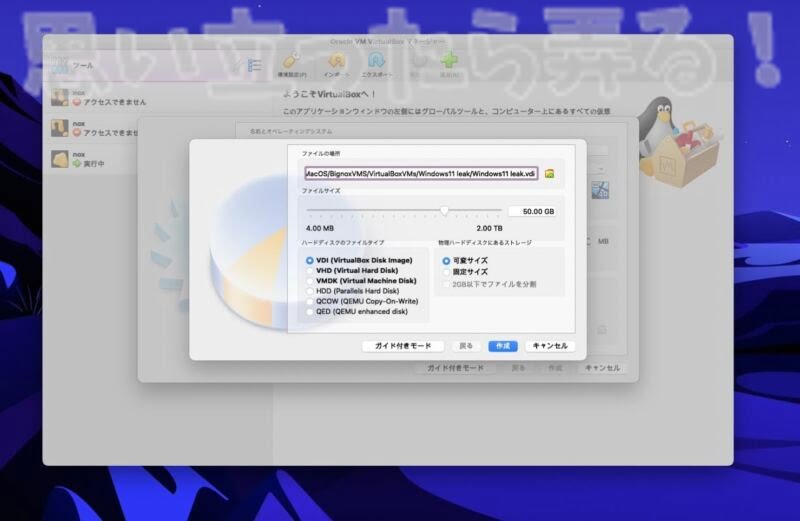The image size is (800, 521).
Task: Open the tools list menu icon in Manager
Action: 254,65
